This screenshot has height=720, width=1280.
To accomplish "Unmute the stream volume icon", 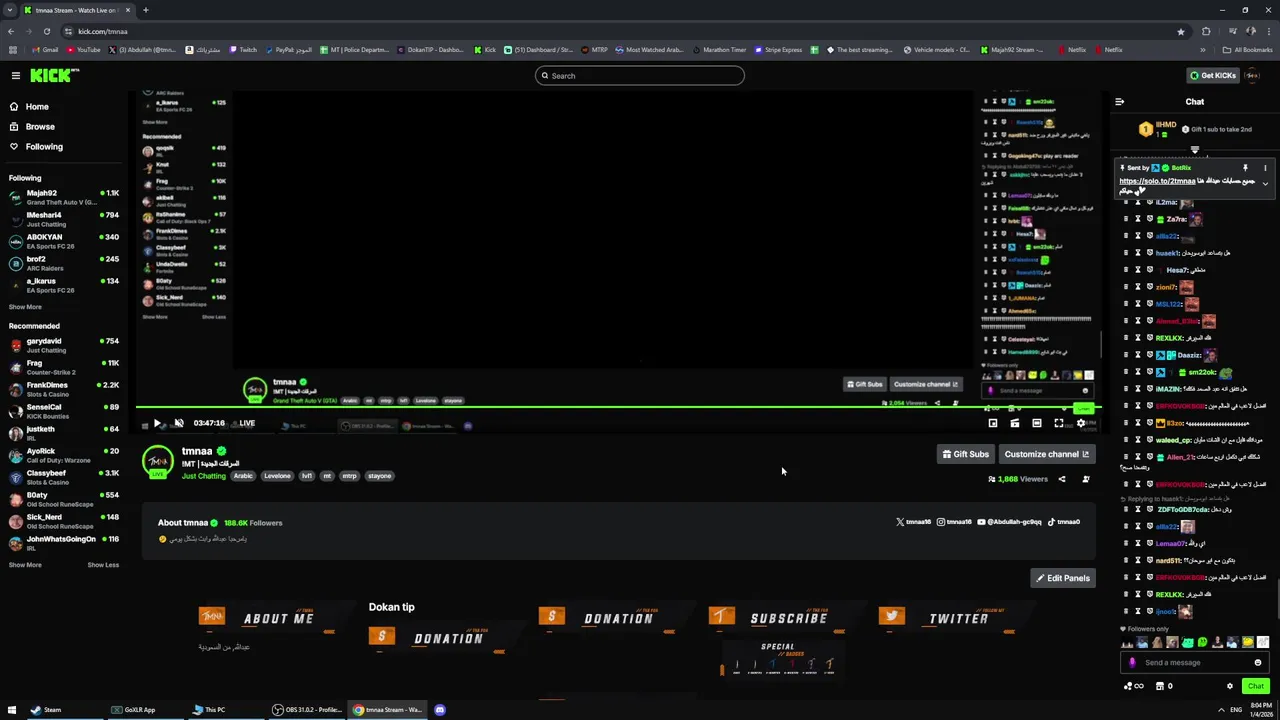I will click(178, 423).
